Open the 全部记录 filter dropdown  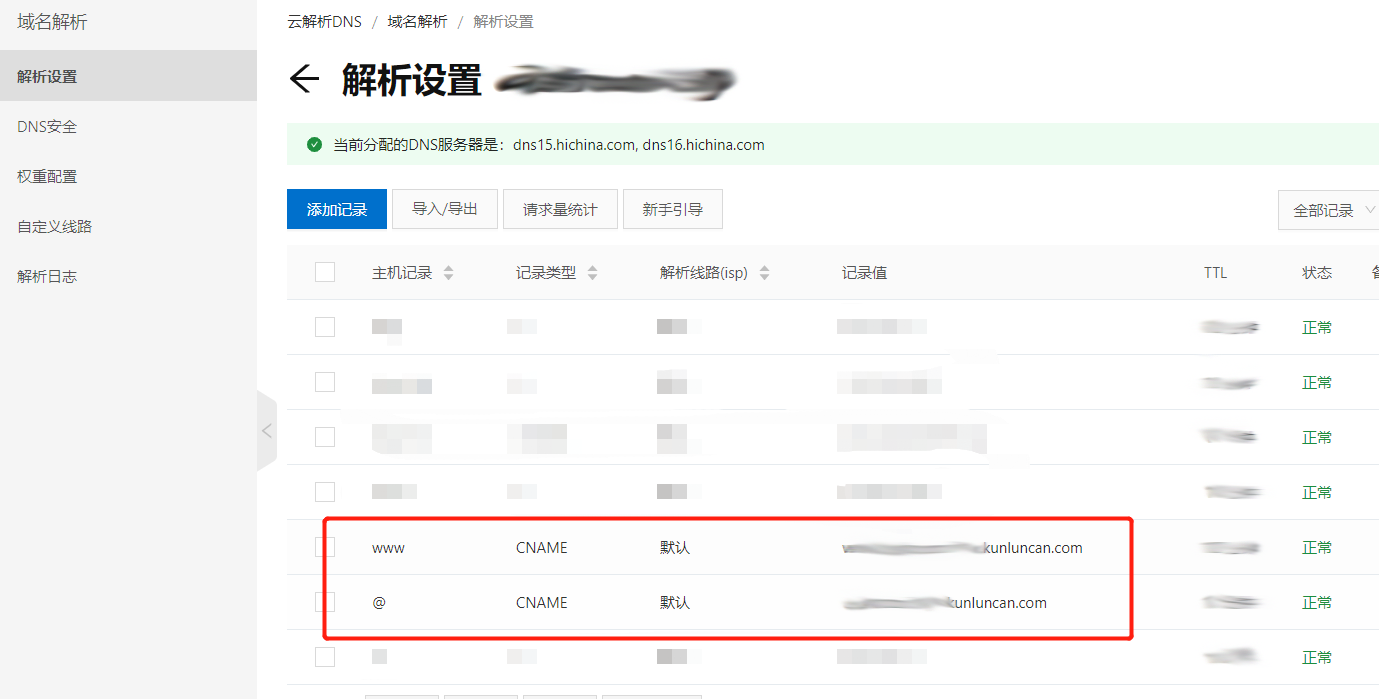pos(1330,210)
